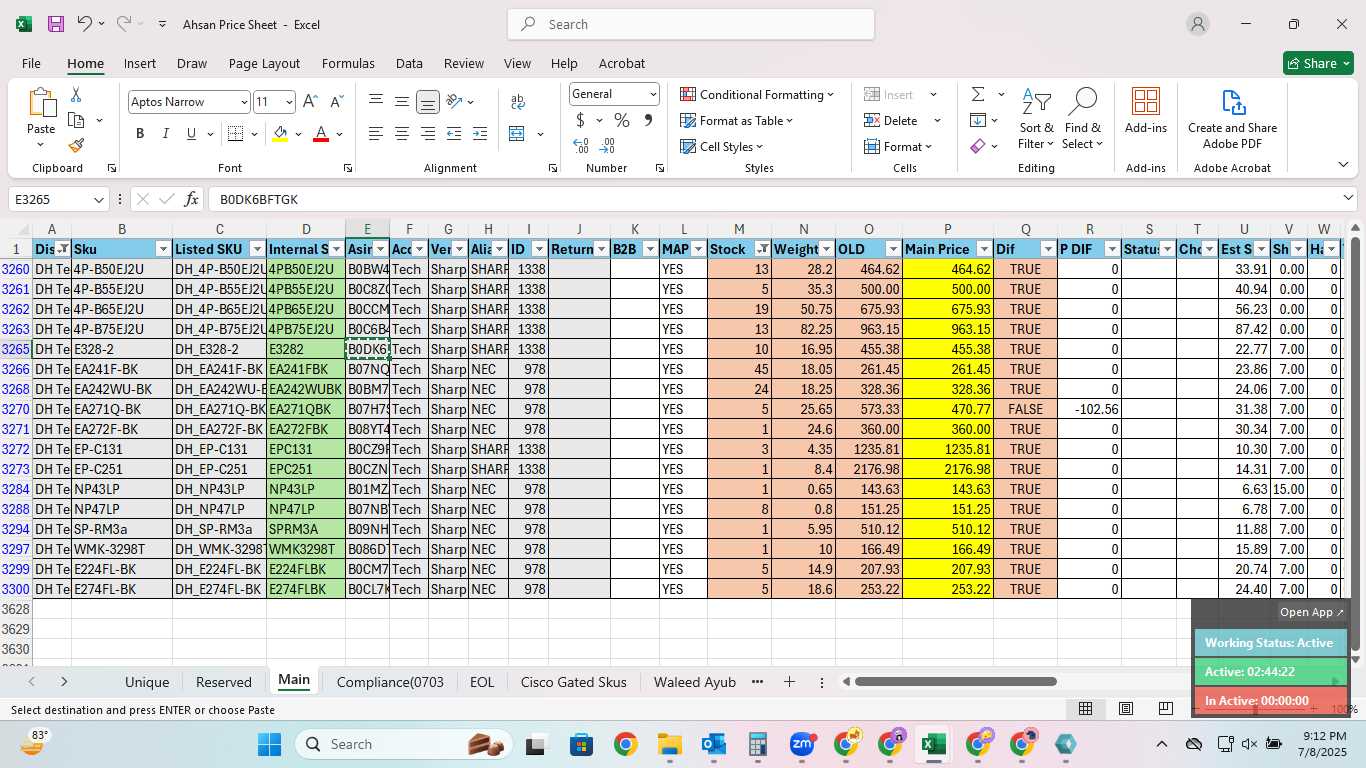Click the Cut scissors icon
Viewport: 1366px width, 768px height.
[x=76, y=95]
